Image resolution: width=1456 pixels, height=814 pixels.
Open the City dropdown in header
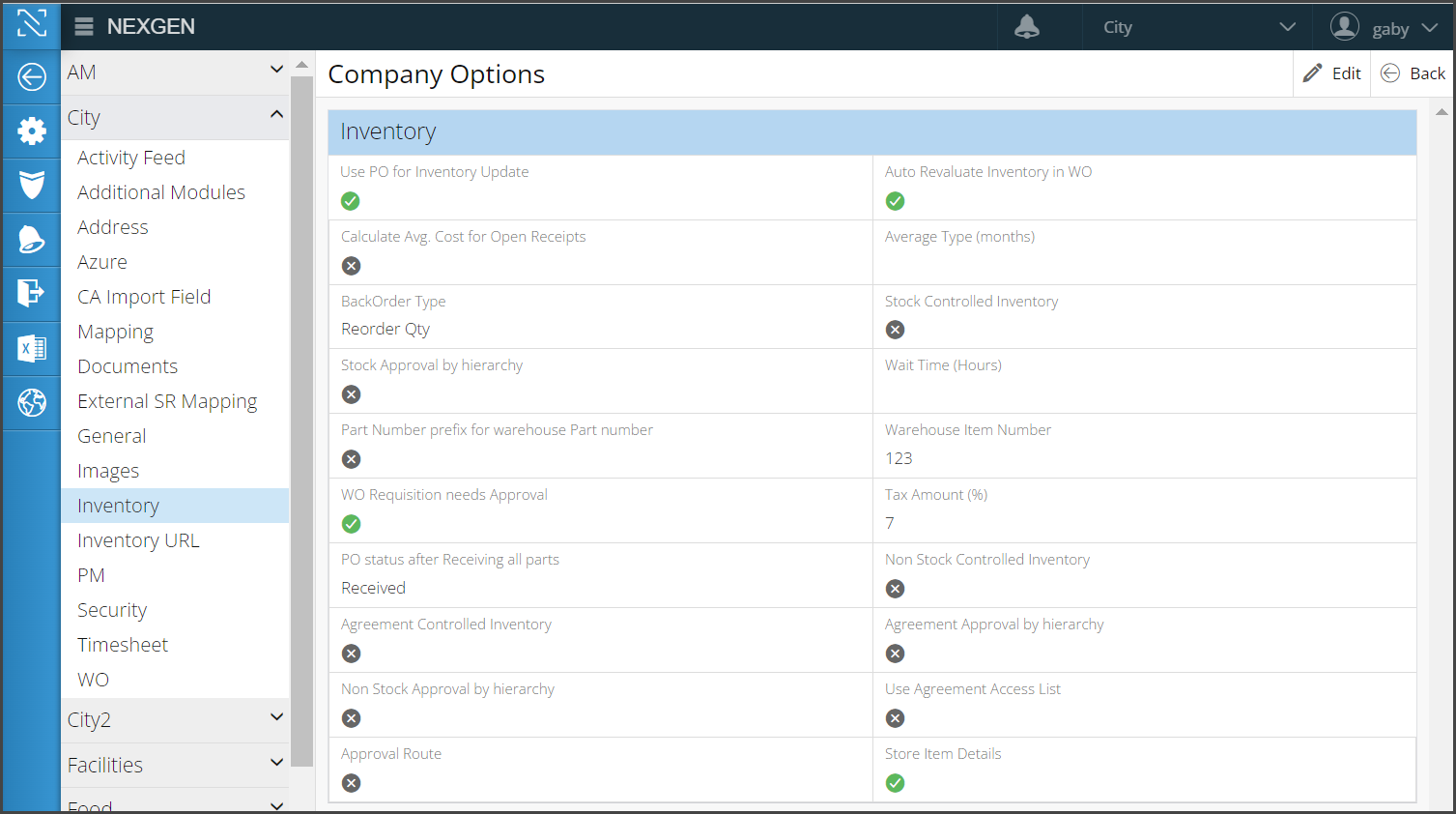1198,27
